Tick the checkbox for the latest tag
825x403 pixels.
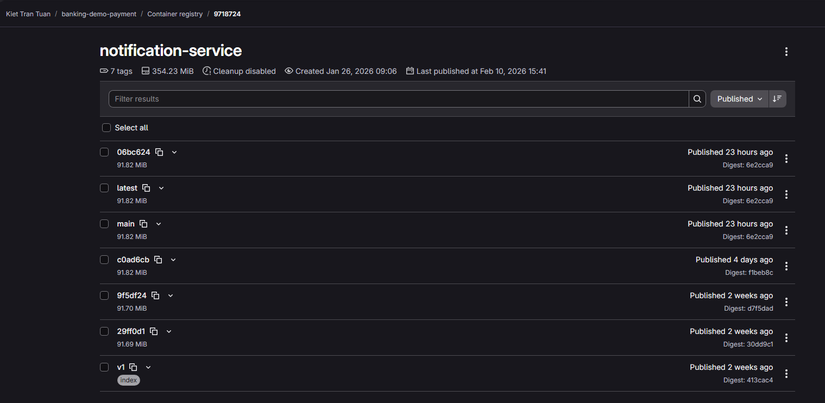104,188
